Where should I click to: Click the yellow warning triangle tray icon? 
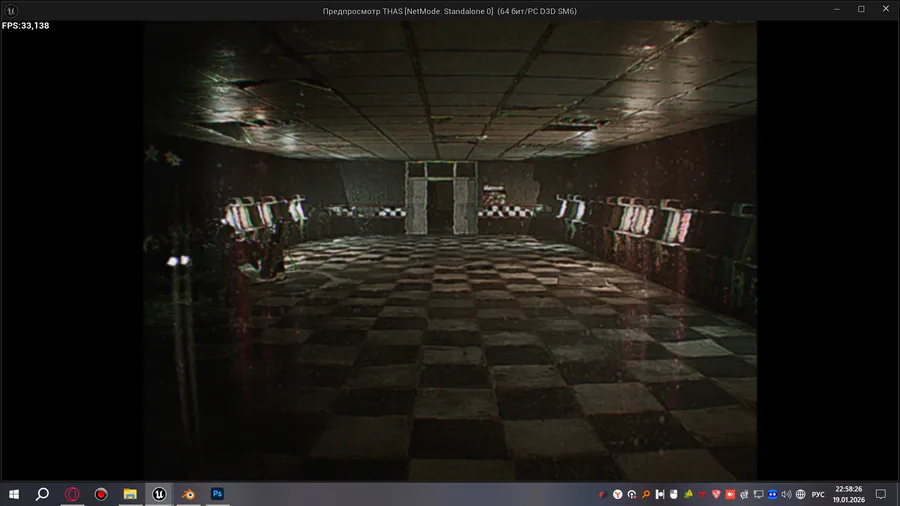(x=688, y=493)
